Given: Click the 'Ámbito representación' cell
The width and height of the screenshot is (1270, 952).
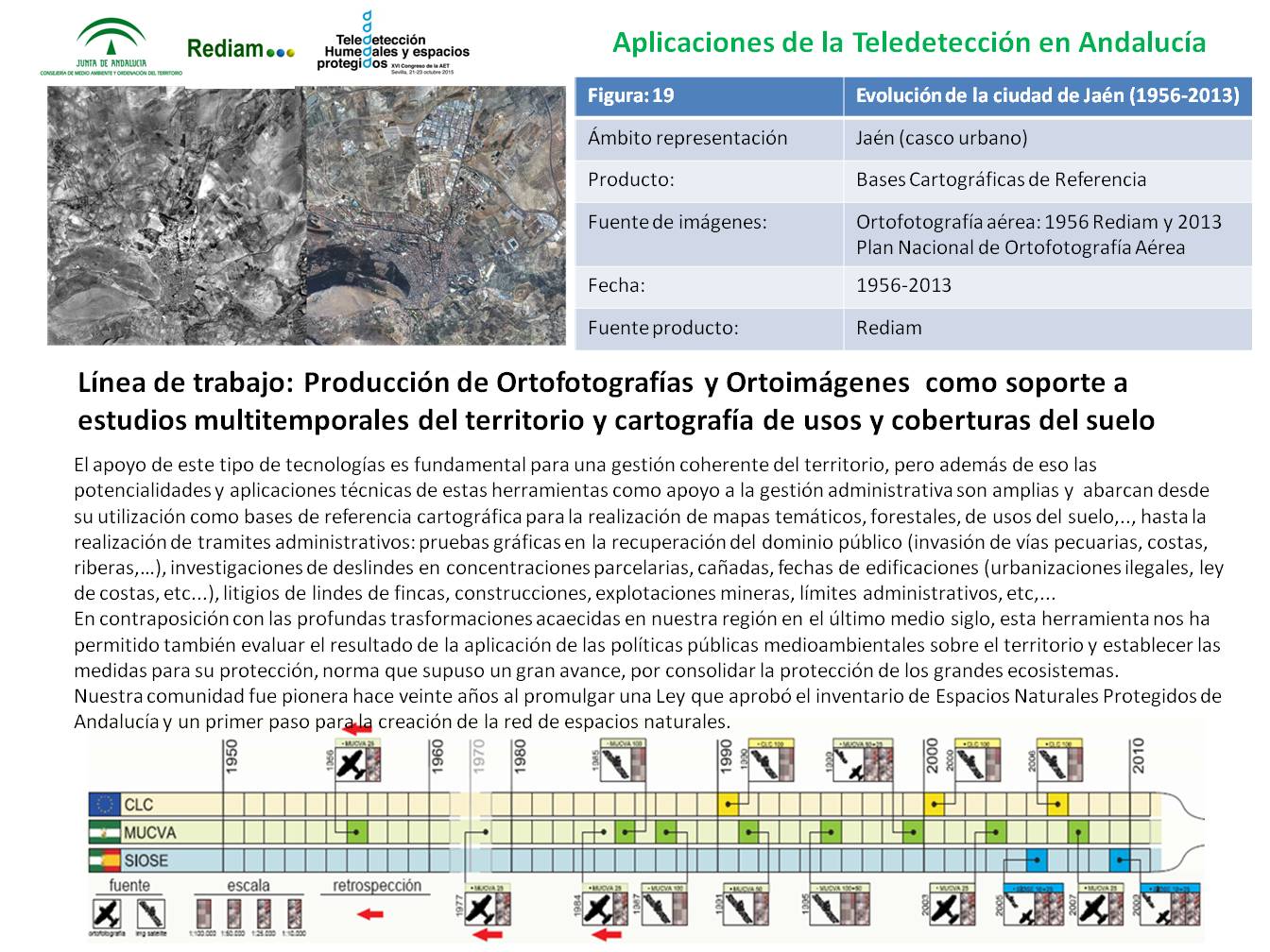Looking at the screenshot, I should point(709,138).
